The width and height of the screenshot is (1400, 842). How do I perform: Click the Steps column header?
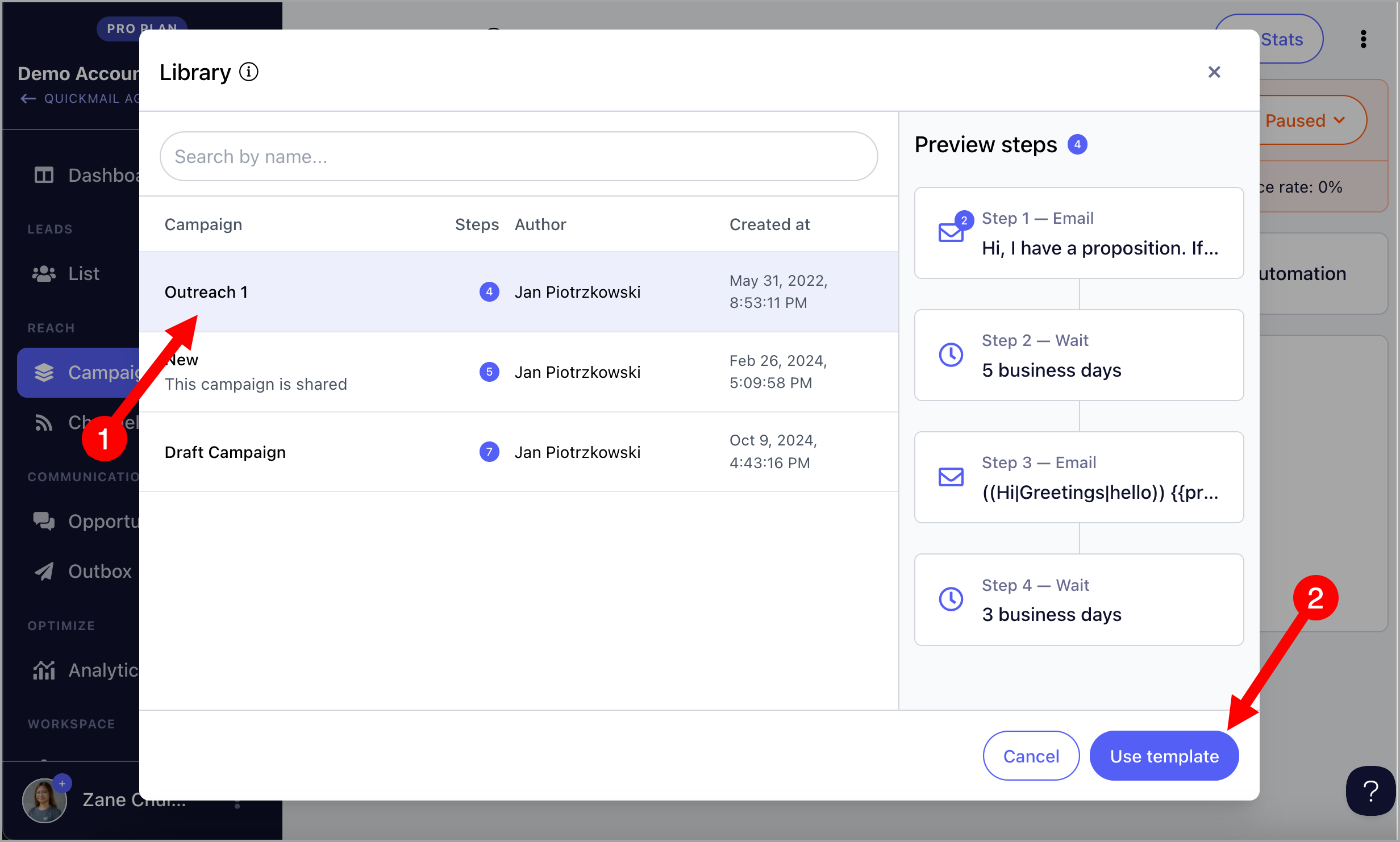point(477,224)
